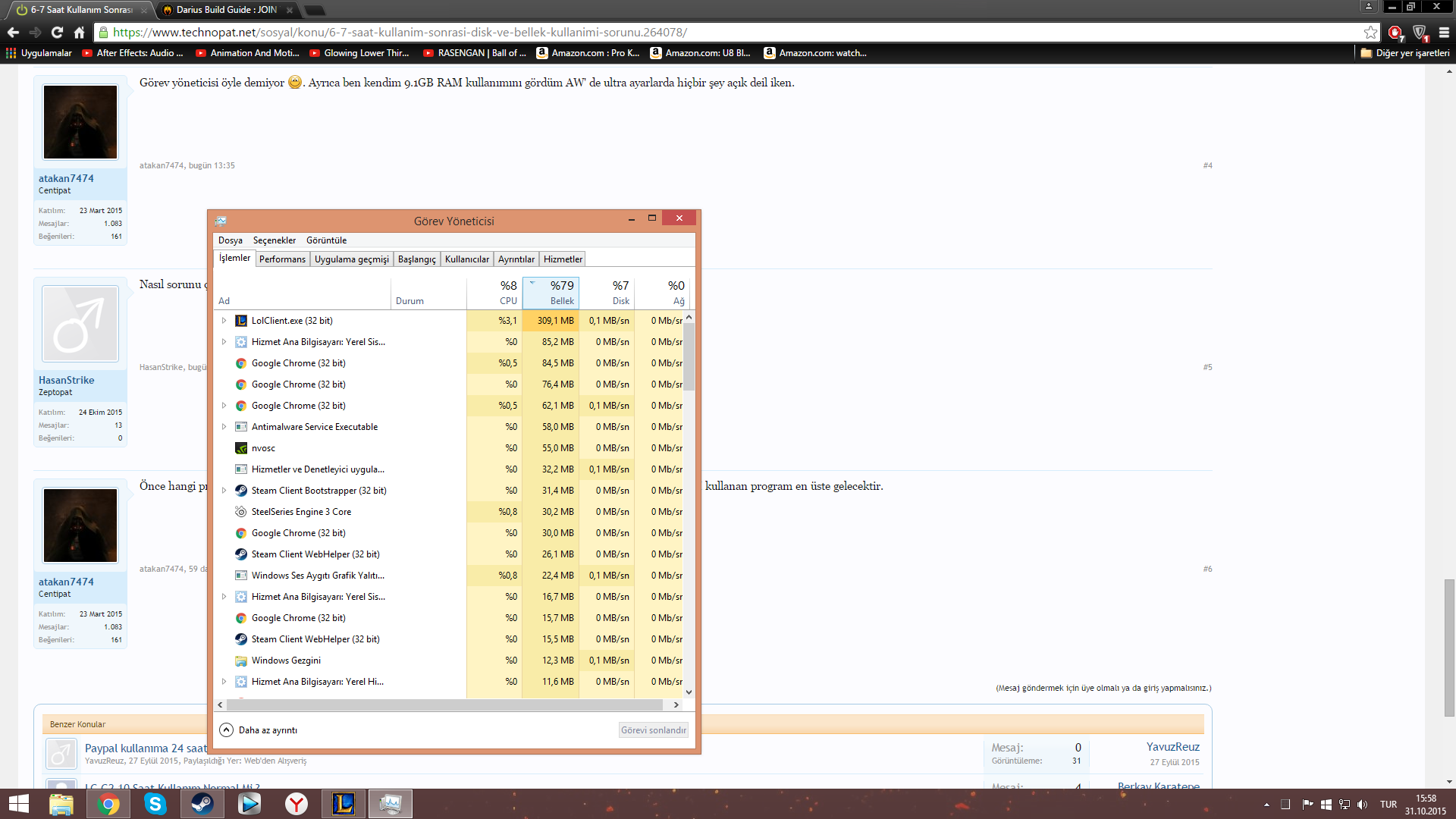Open RASENGAN | Ball of bookmark
The image size is (1456, 819).
(475, 53)
